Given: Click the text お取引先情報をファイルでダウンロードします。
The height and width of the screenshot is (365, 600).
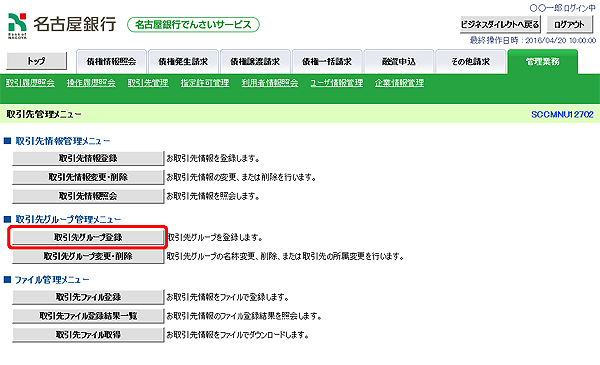Looking at the screenshot, I should [x=237, y=335].
